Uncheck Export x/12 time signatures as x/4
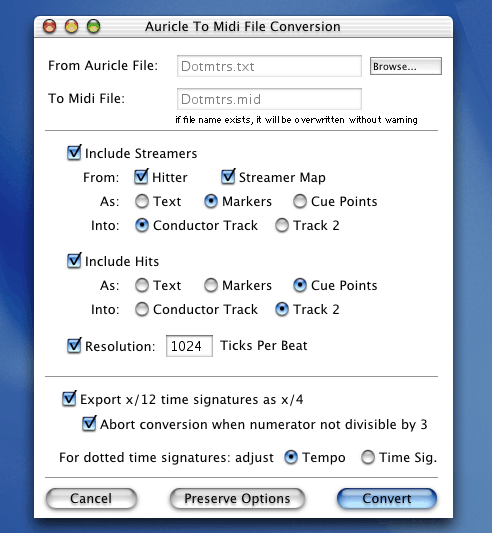 coord(69,399)
